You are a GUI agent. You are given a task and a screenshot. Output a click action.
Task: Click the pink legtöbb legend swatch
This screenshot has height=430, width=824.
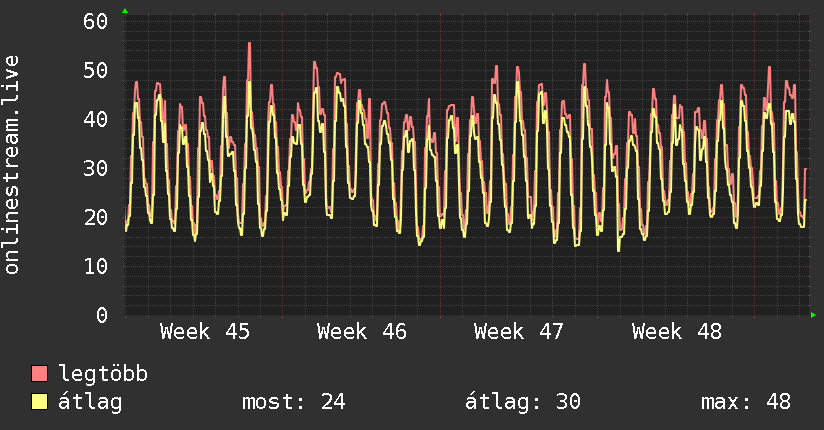tap(39, 373)
